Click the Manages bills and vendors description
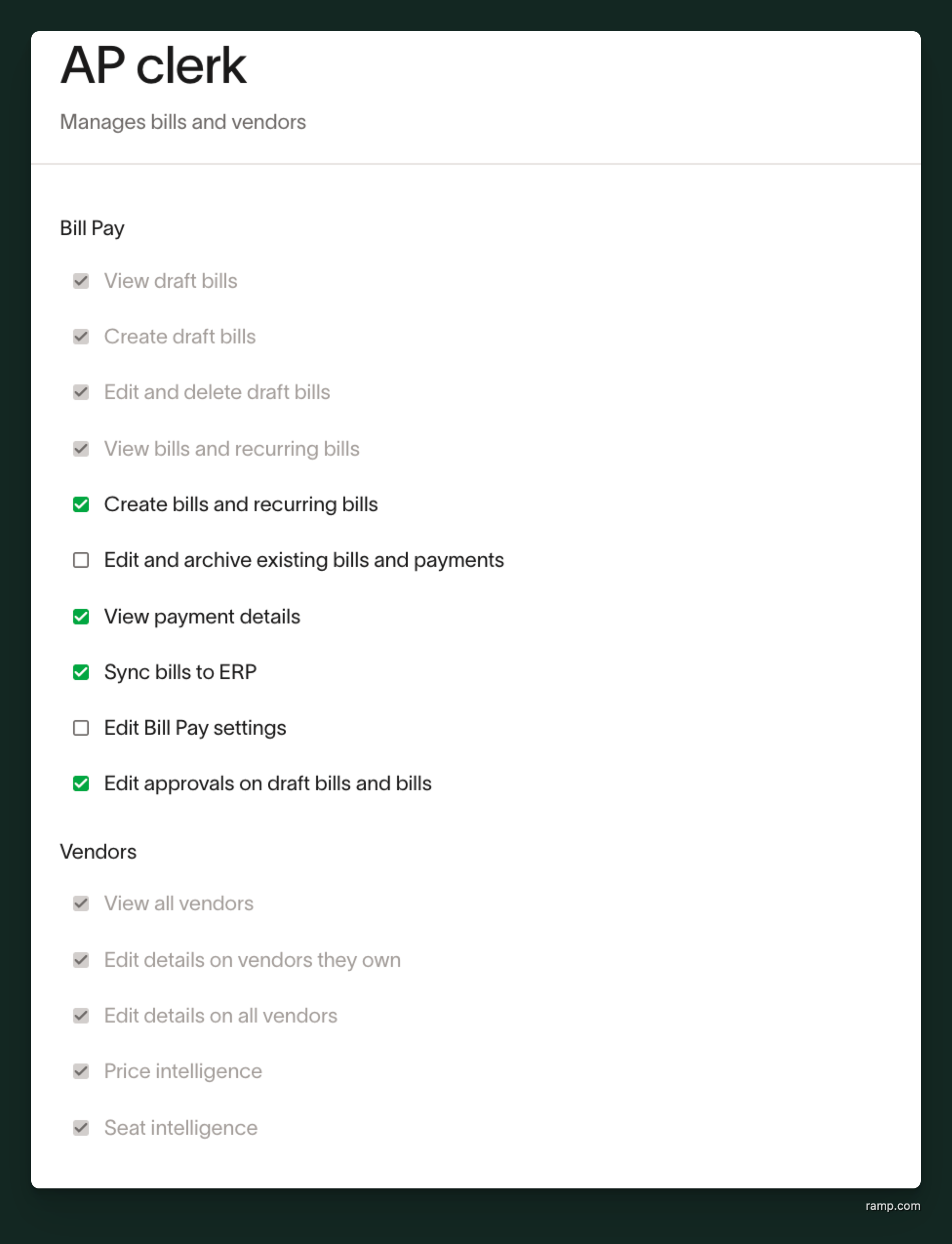This screenshot has width=952, height=1244. pos(183,122)
